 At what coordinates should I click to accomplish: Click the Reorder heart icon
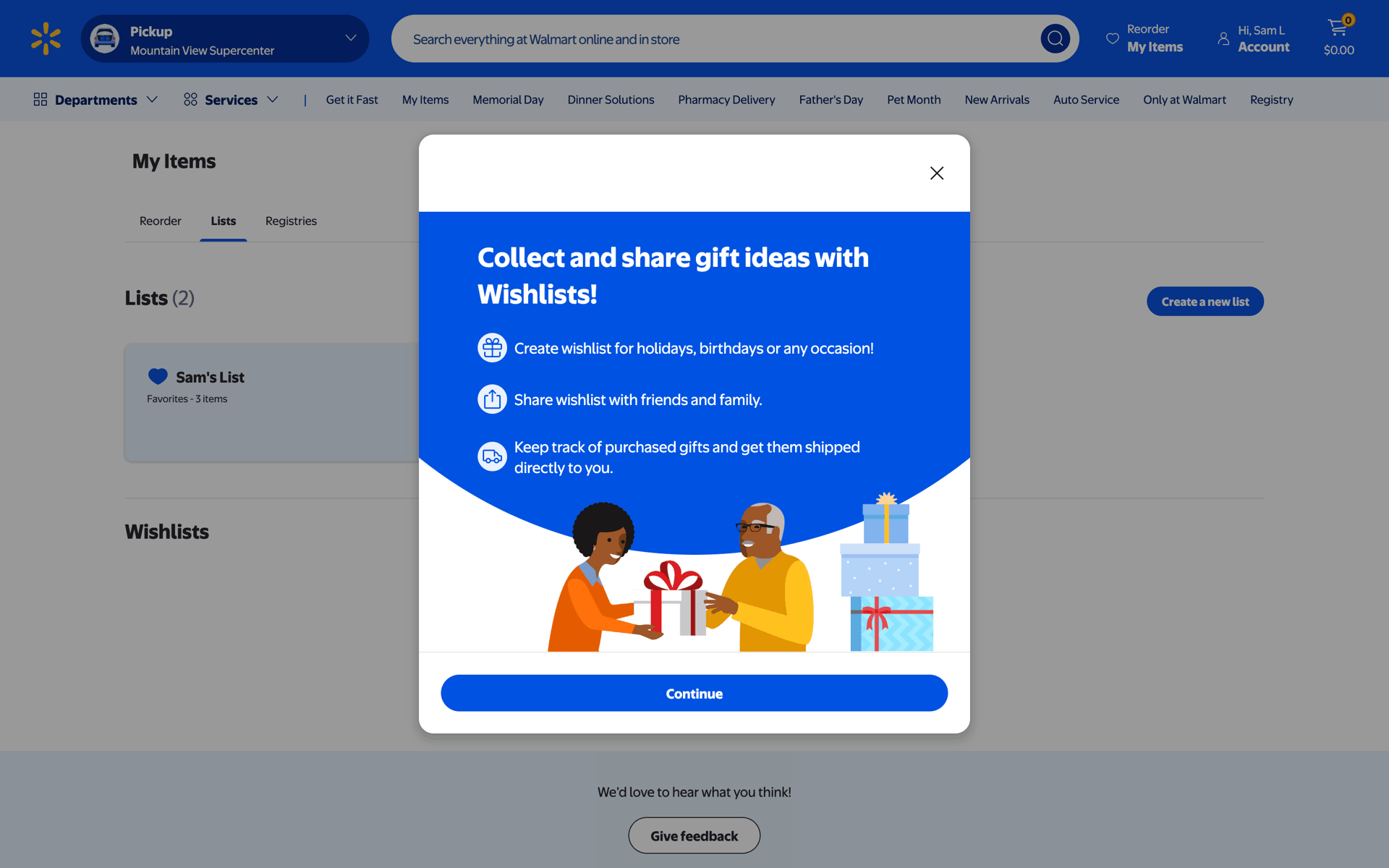tap(1113, 38)
